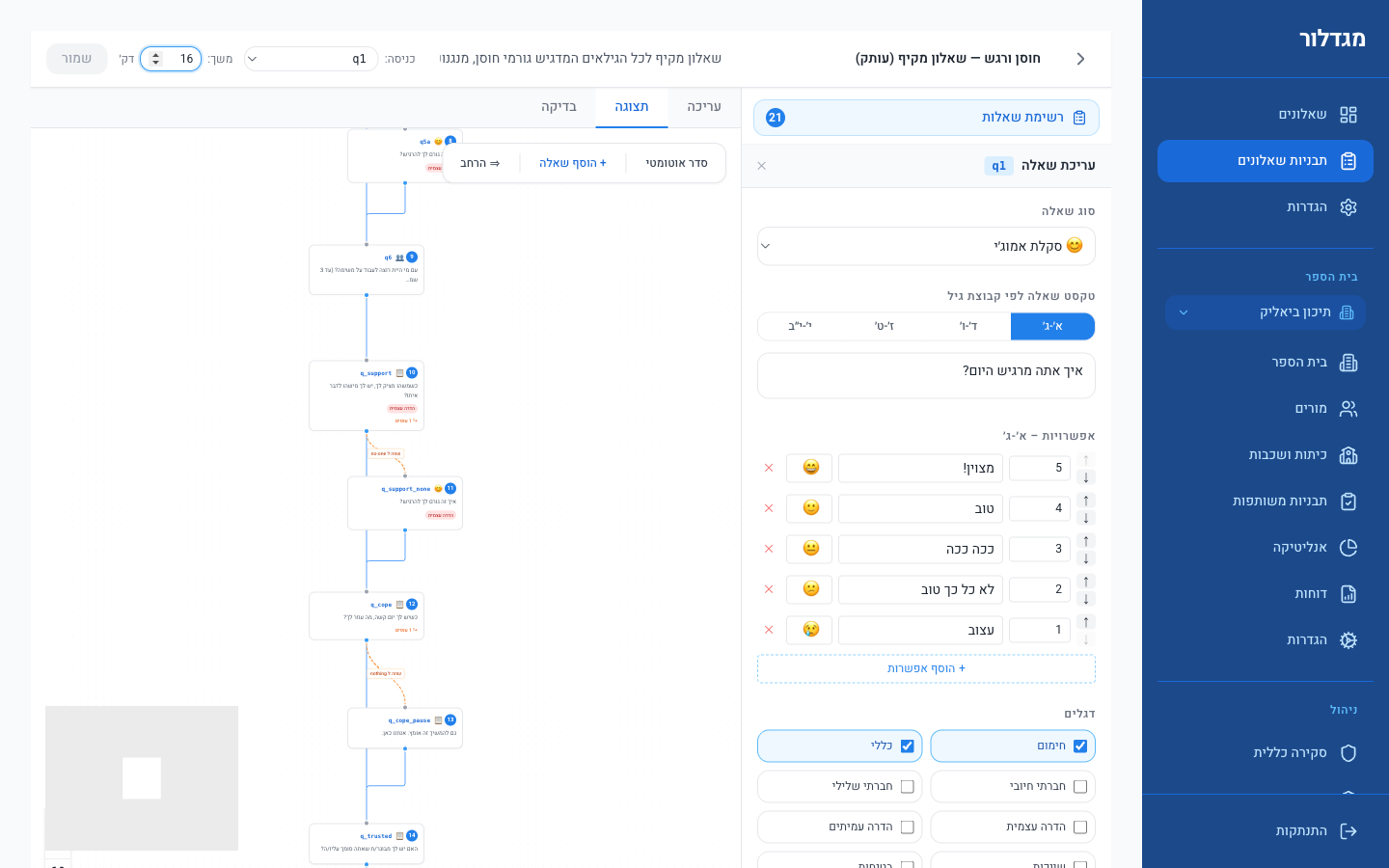Edit the value field showing 5
Screen dimensions: 1389x868
(x=1040, y=468)
